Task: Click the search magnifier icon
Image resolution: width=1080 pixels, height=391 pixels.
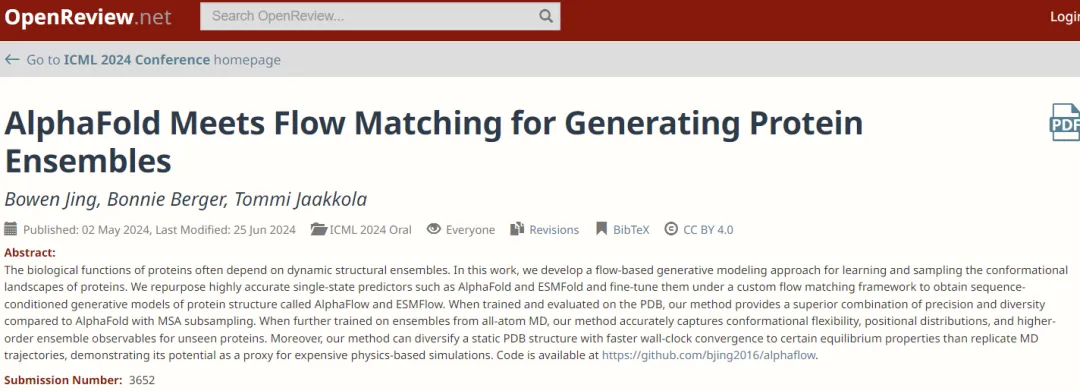Action: (546, 17)
